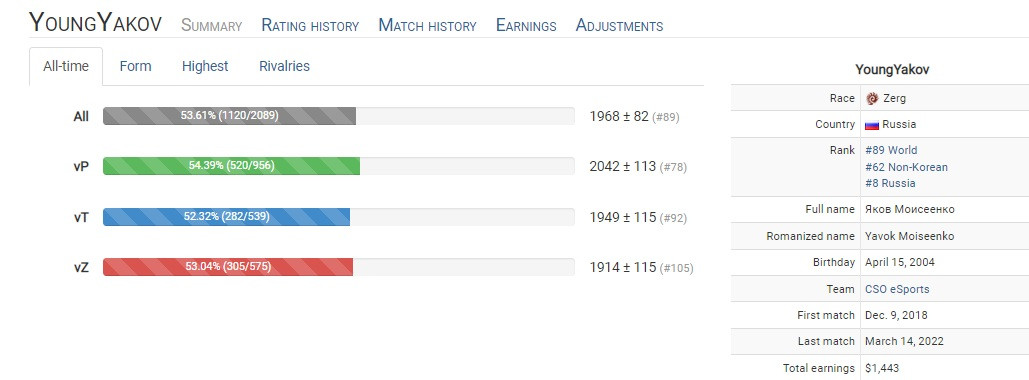Click the YoungYakov page title
Screen dimensions: 1029x380
(95, 23)
